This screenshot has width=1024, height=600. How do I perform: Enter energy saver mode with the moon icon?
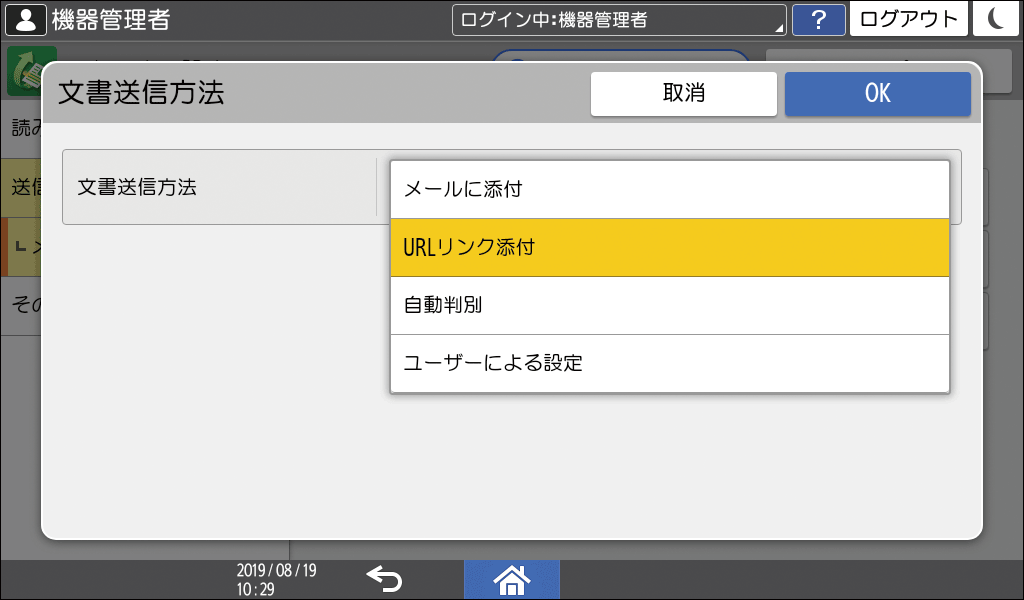(x=996, y=18)
